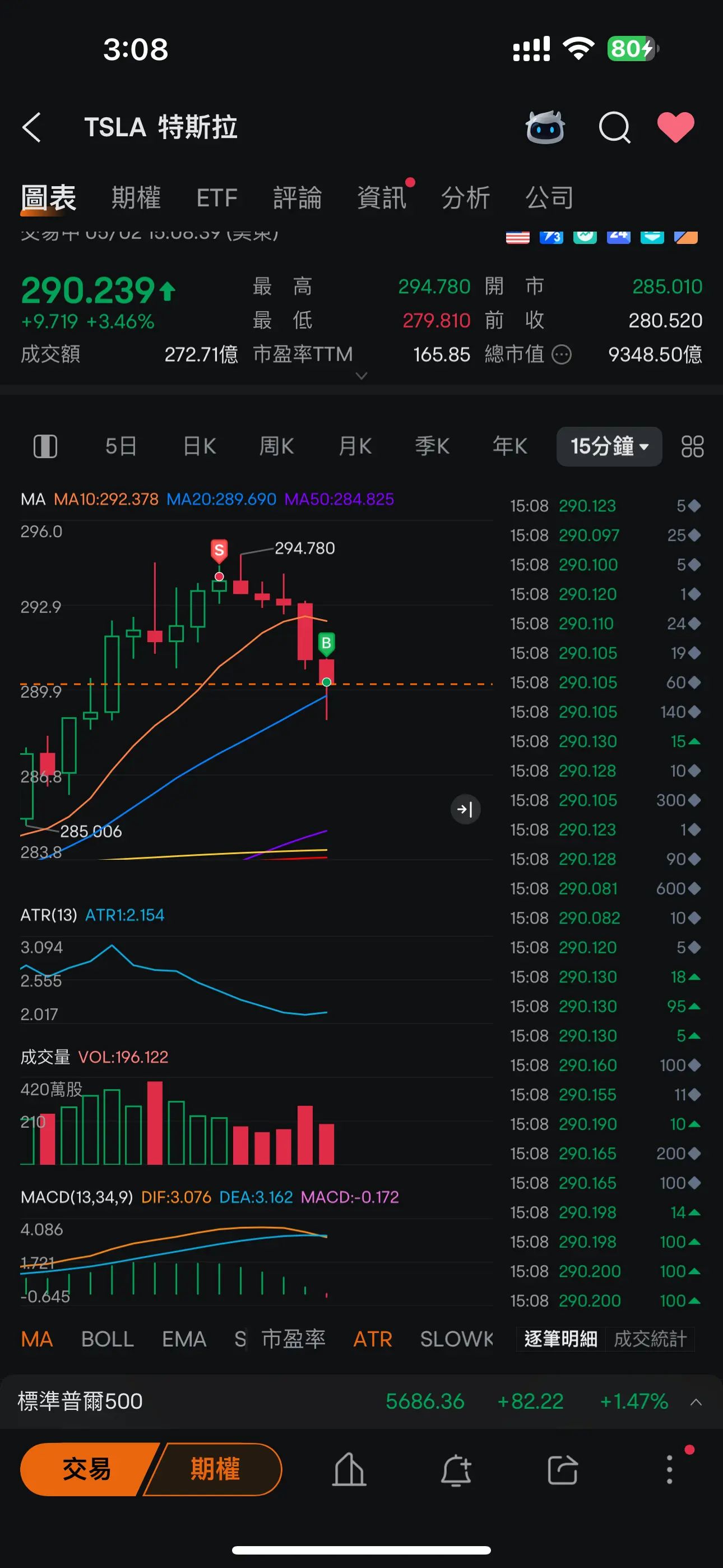Select the trade row with volume 300
The image size is (723, 1568).
[x=605, y=800]
